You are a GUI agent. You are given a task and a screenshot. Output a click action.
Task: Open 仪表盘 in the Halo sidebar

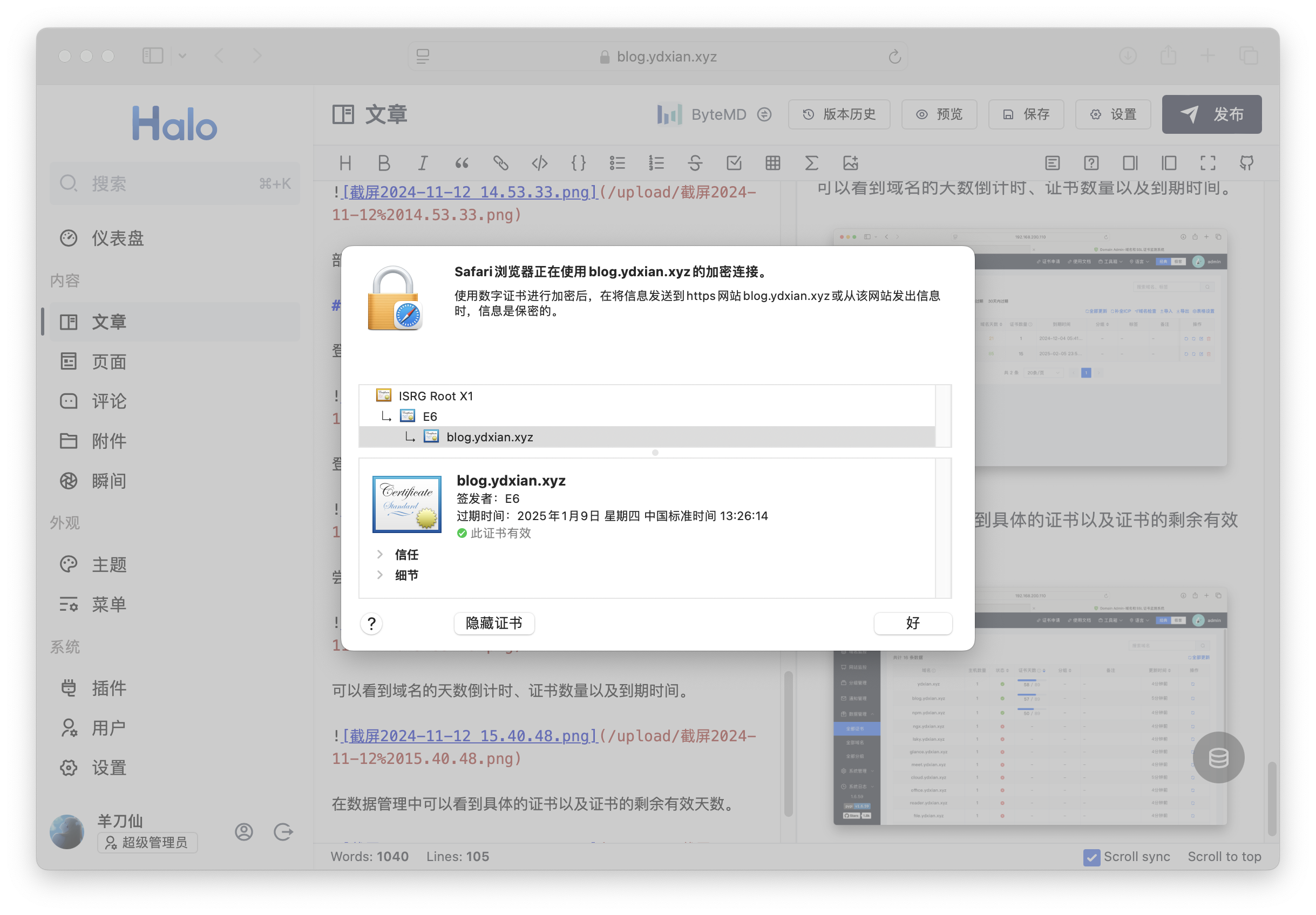(x=174, y=238)
